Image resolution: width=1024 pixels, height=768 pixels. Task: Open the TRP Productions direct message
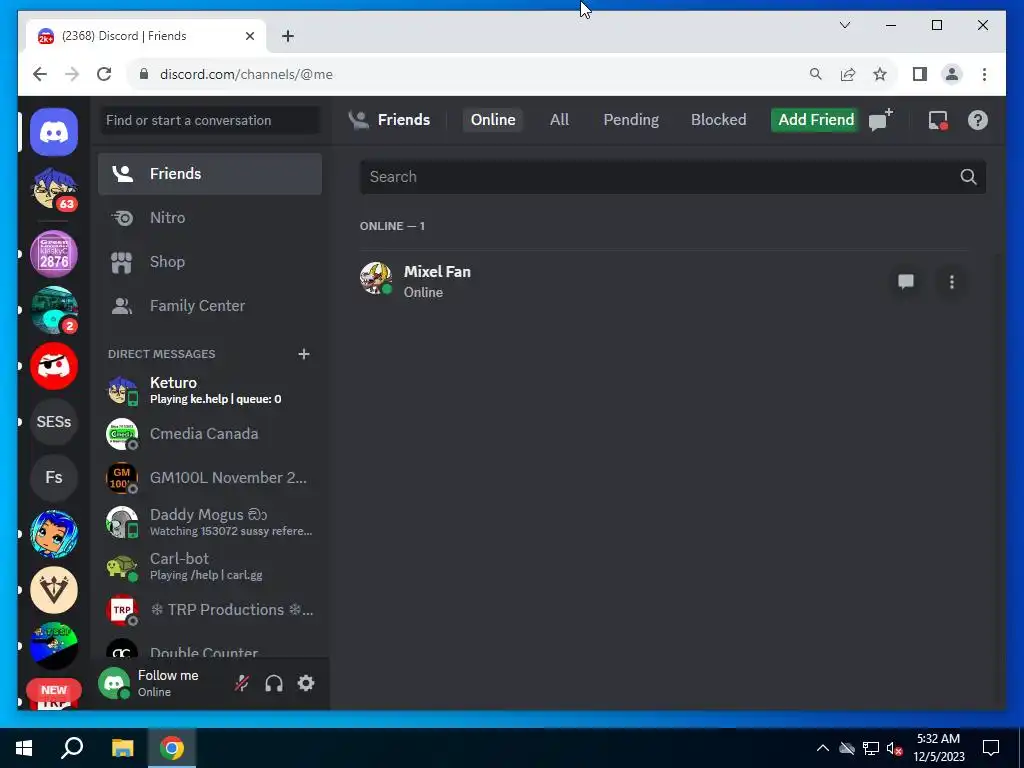tap(210, 610)
